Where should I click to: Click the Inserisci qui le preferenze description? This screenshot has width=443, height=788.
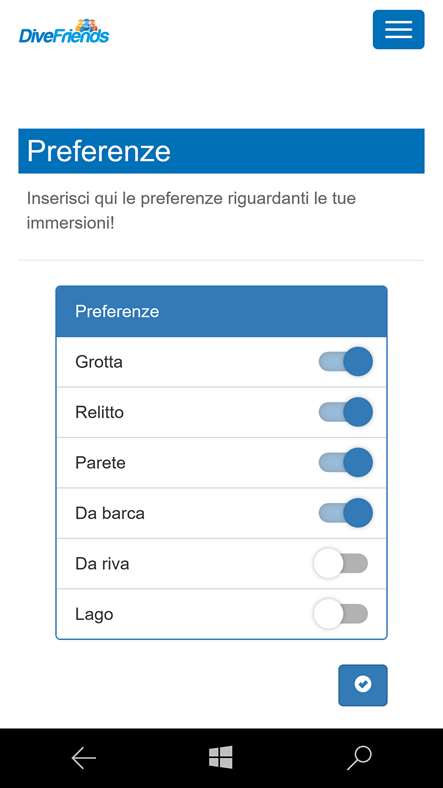click(x=191, y=210)
